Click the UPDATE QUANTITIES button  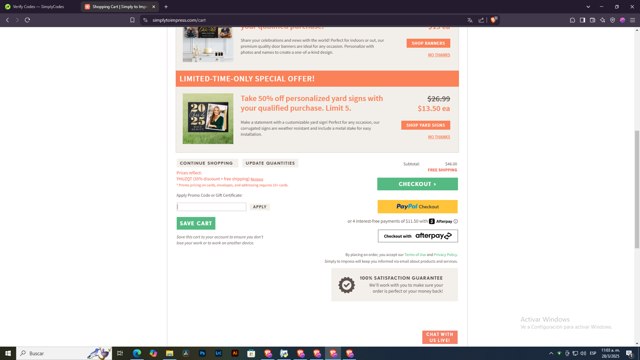[270, 163]
